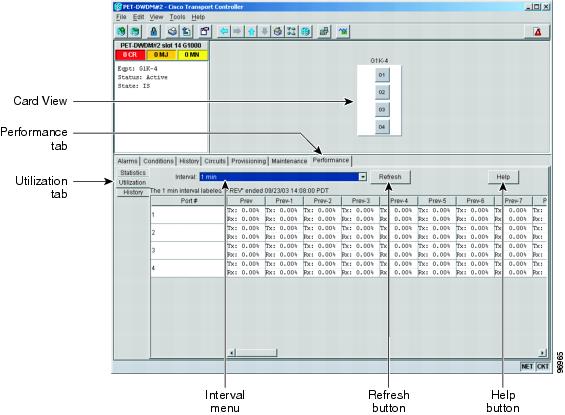This screenshot has height=415, width=565.
Task: Open the History subtab under Performance
Action: (x=133, y=192)
